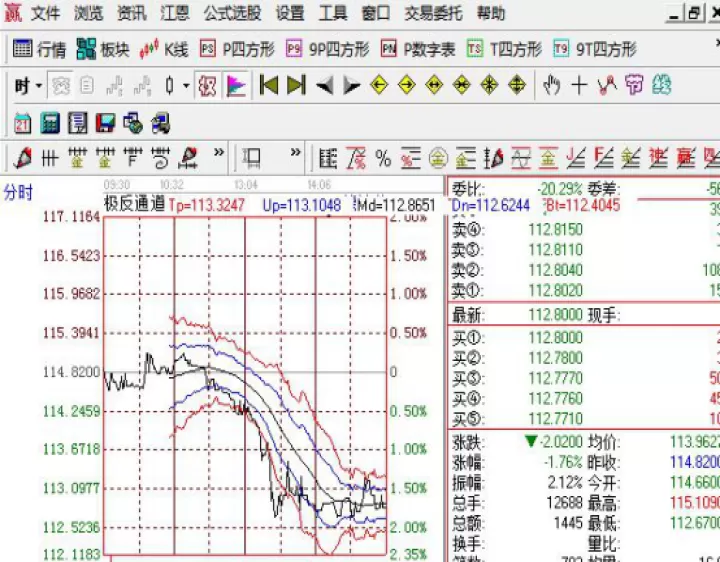Select the crosshair cursor tool

coord(579,85)
